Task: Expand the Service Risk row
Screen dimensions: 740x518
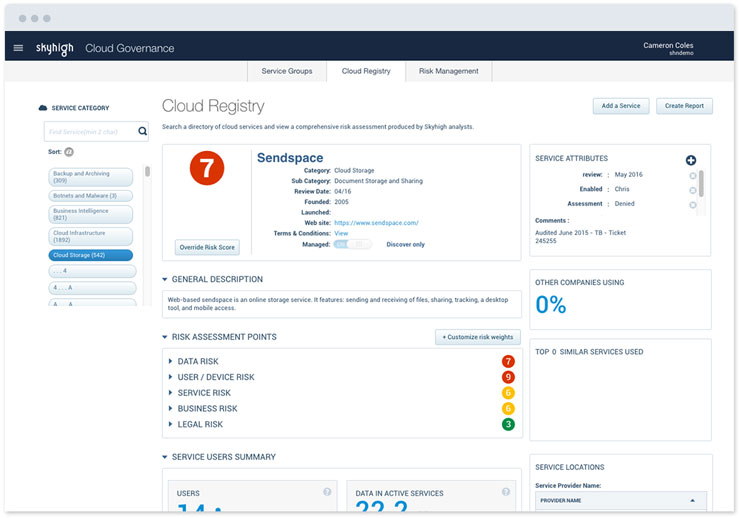Action: 170,393
